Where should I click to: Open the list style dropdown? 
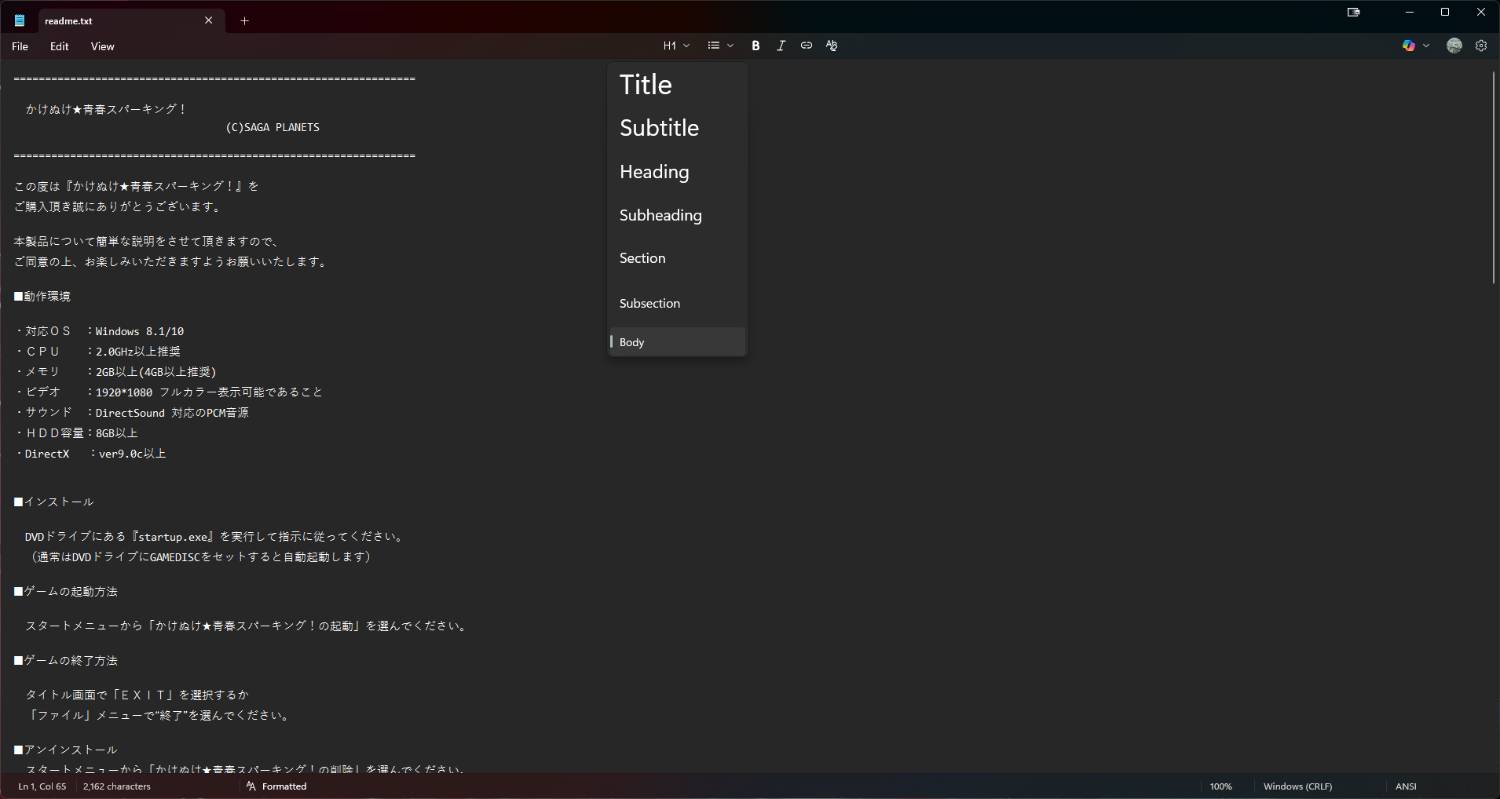tap(720, 46)
